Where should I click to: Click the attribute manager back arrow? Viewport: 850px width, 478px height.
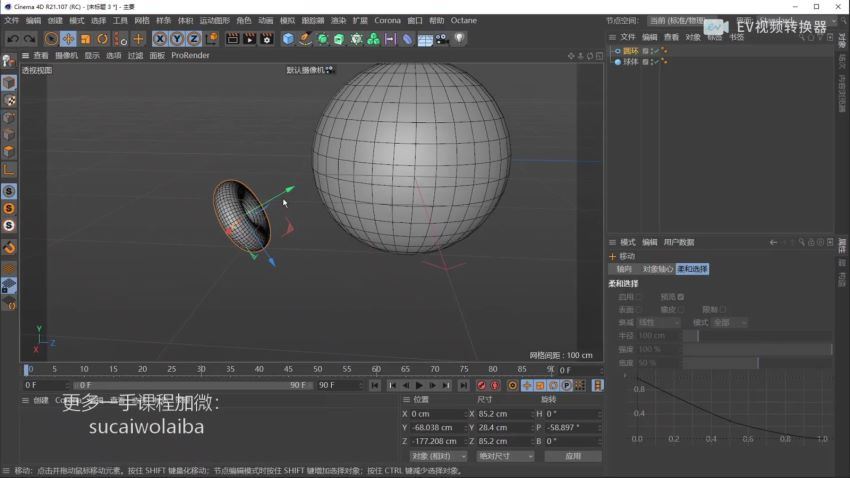(x=774, y=242)
